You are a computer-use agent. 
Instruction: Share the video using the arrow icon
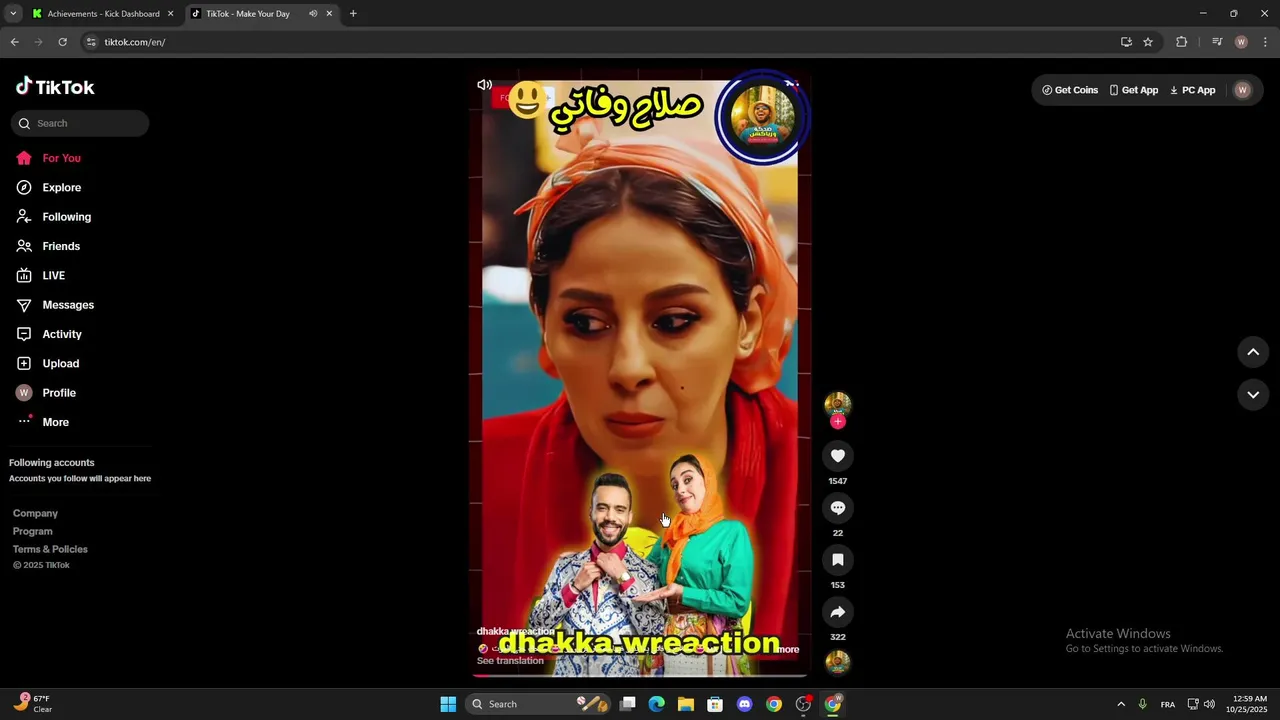coord(838,612)
